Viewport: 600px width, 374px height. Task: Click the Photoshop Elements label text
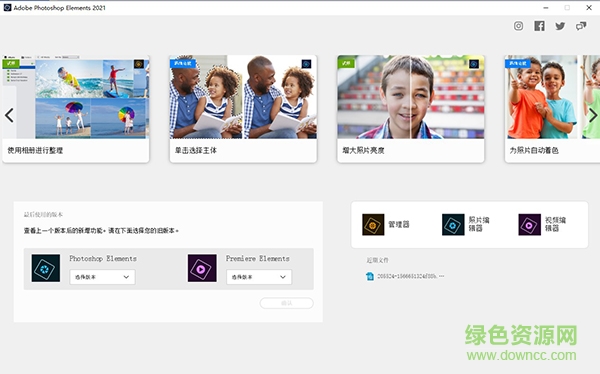pyautogui.click(x=103, y=258)
